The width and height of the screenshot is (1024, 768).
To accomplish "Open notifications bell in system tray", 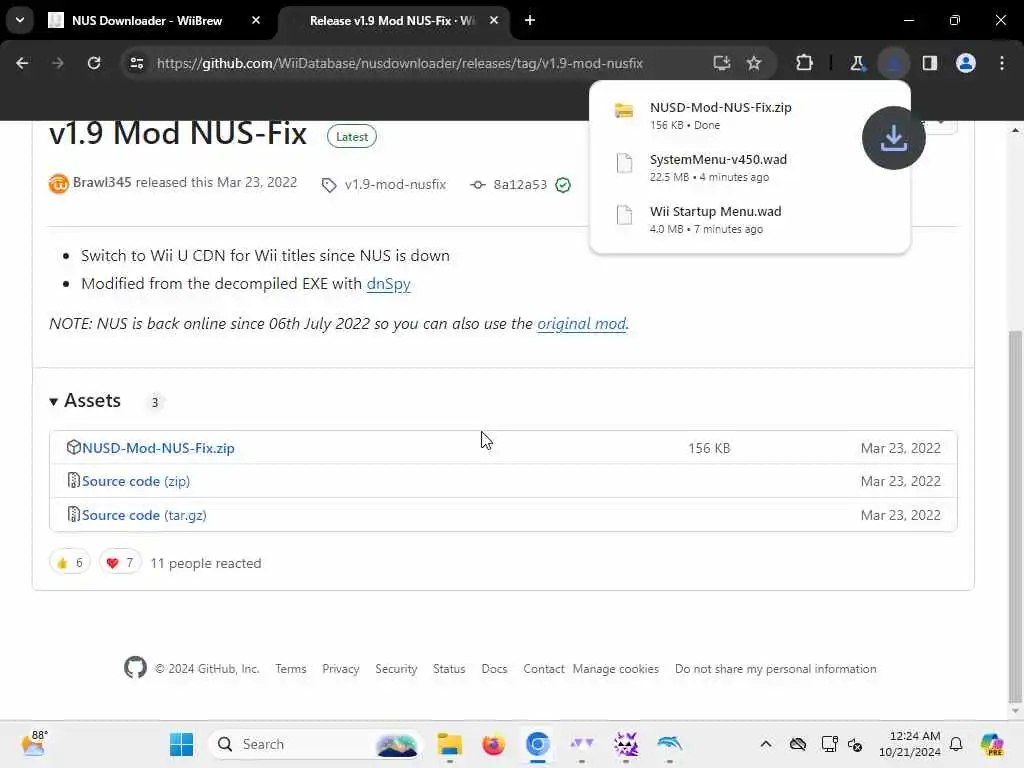I will 956,744.
